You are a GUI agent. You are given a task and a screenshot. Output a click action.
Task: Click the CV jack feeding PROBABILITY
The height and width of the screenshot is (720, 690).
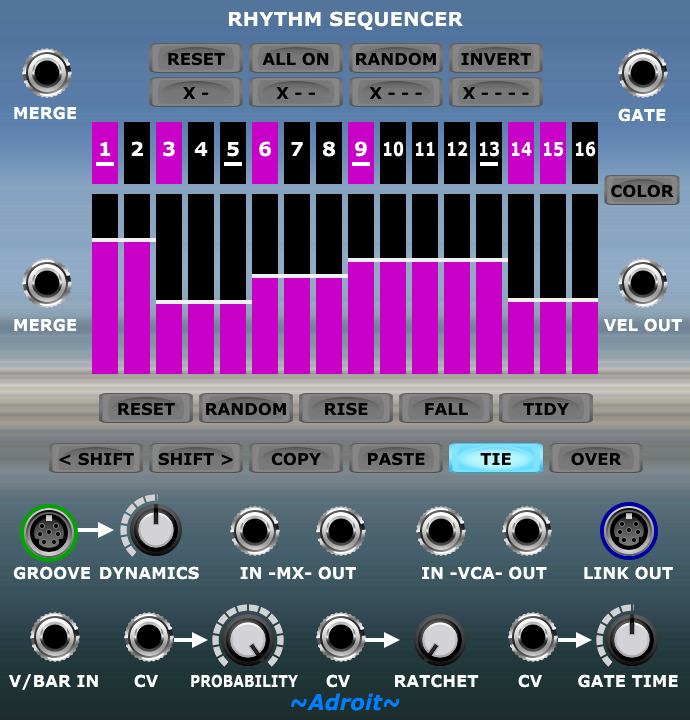[148, 637]
